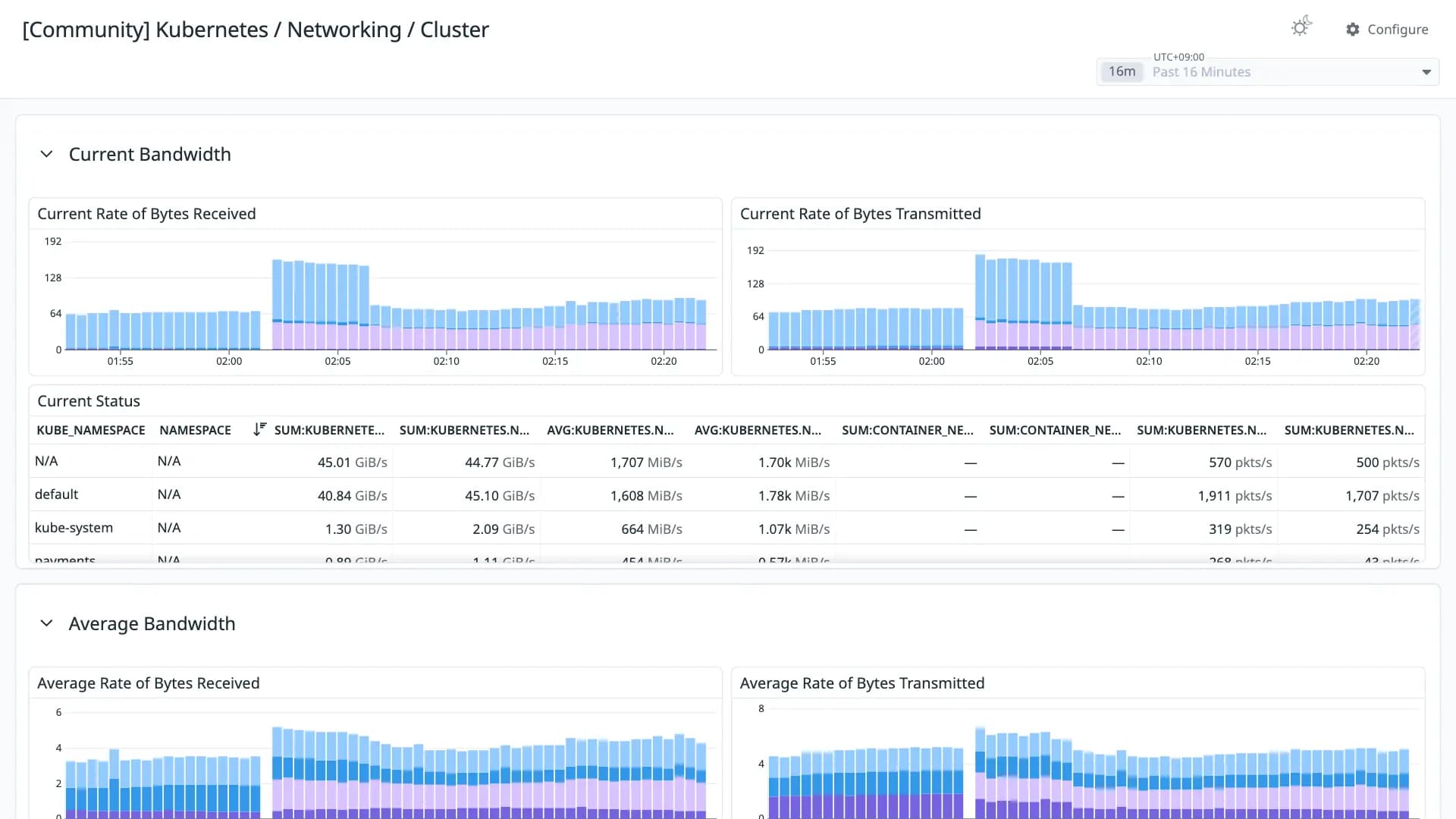Sort by the first SUM:KUBERNETE... column header

tap(329, 430)
